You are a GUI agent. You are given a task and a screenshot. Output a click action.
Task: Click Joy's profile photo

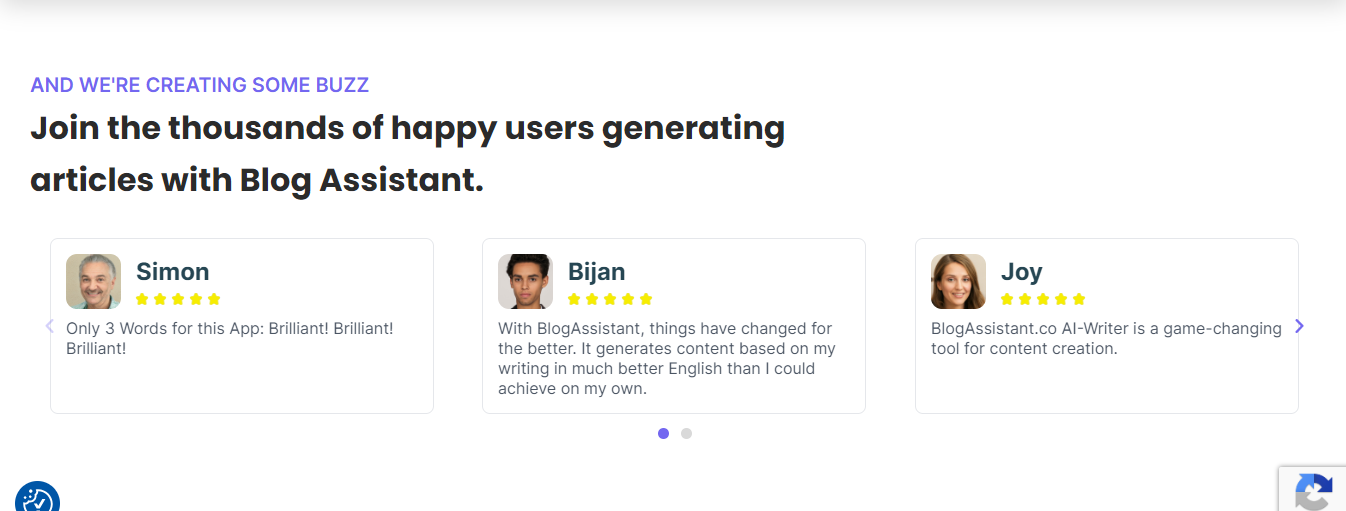click(958, 281)
